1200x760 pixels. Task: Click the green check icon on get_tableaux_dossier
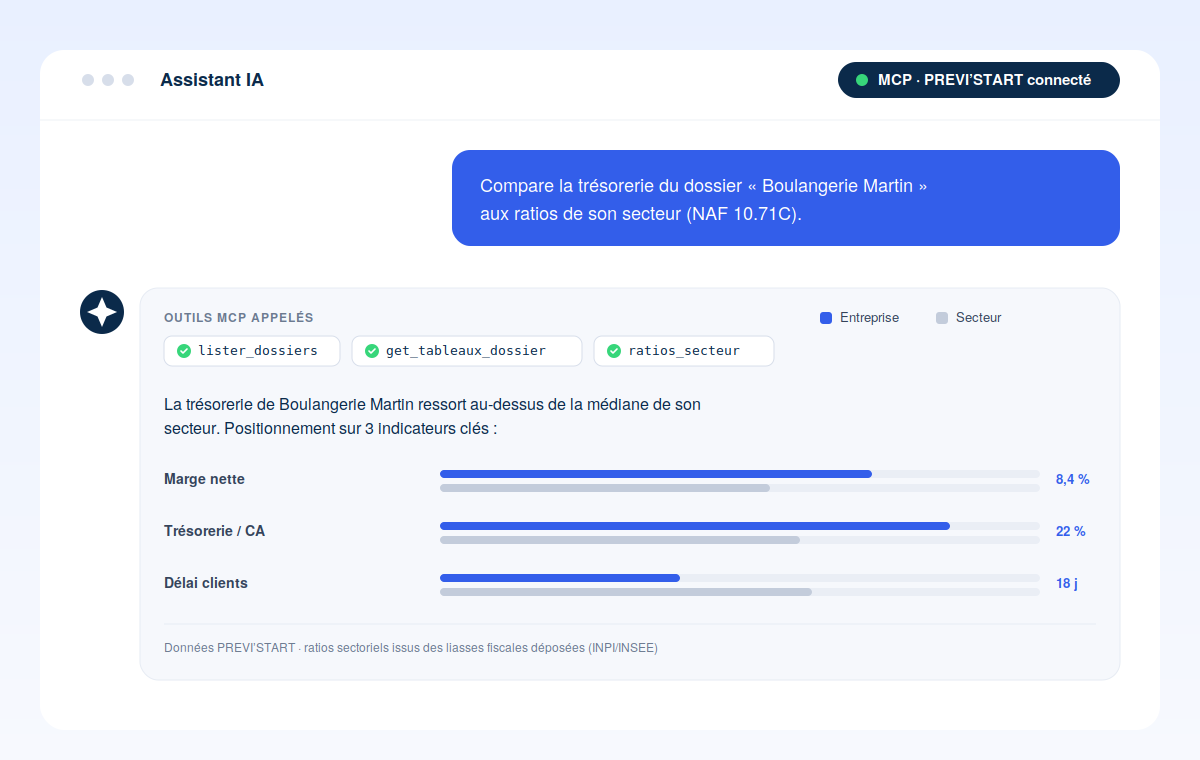pos(372,351)
